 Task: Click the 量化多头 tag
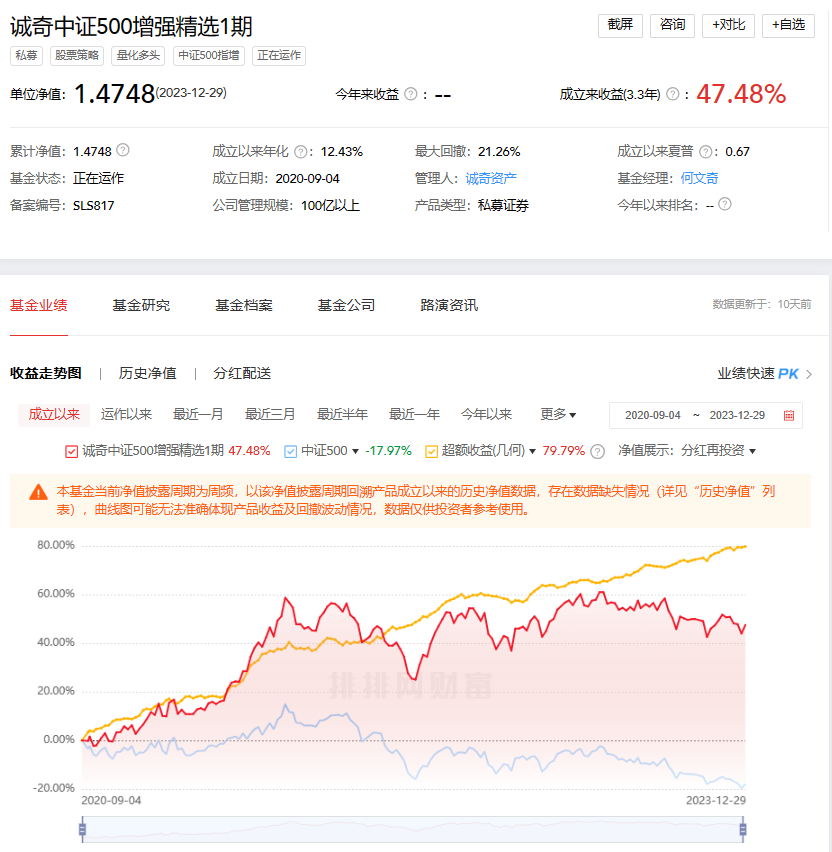138,55
